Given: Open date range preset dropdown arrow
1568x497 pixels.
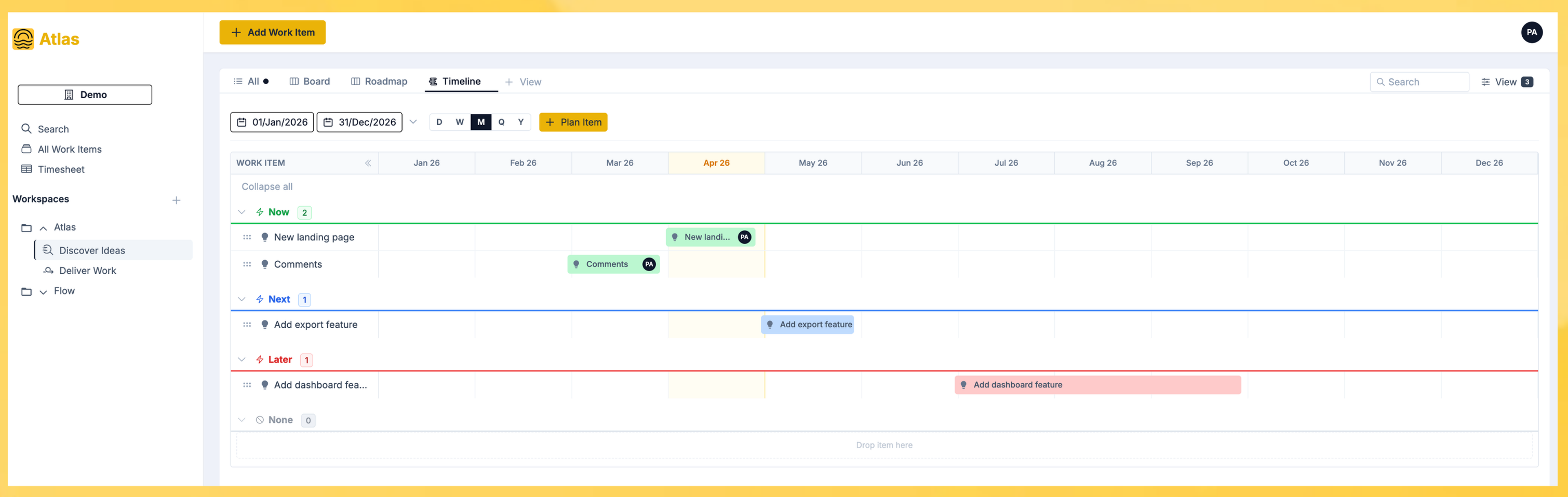Looking at the screenshot, I should [x=413, y=122].
